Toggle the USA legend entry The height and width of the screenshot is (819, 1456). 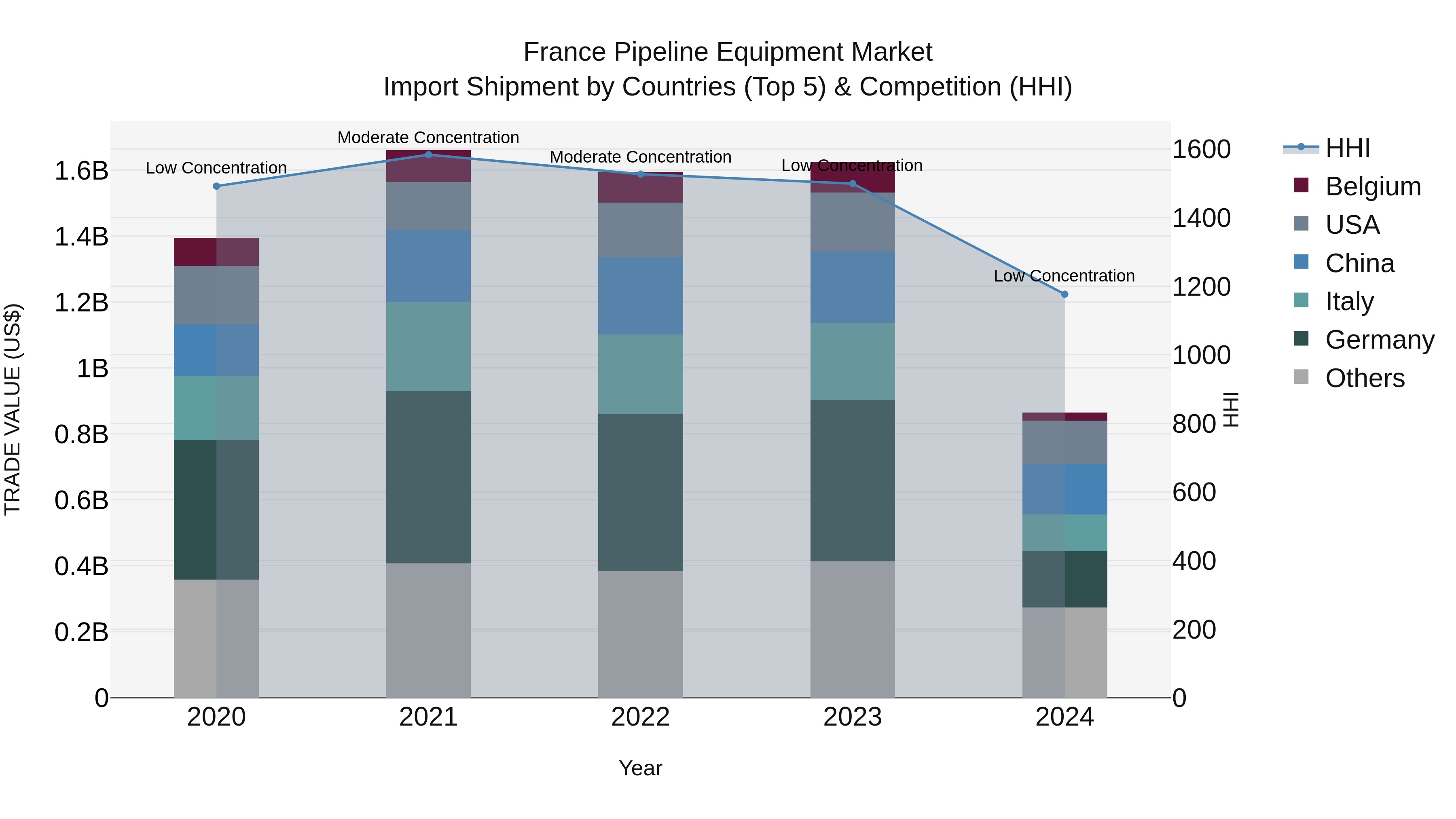(1336, 225)
